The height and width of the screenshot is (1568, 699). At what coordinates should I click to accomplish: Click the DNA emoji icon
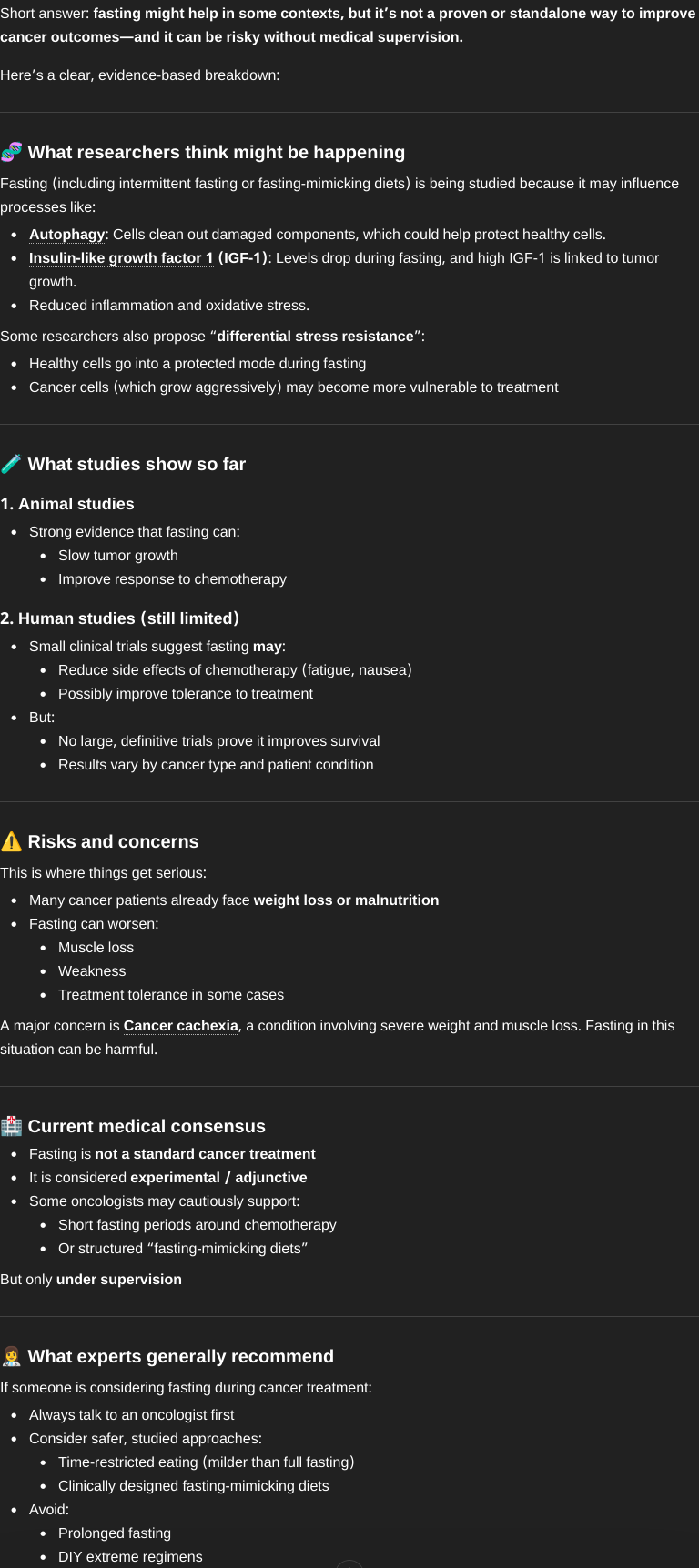click(12, 152)
